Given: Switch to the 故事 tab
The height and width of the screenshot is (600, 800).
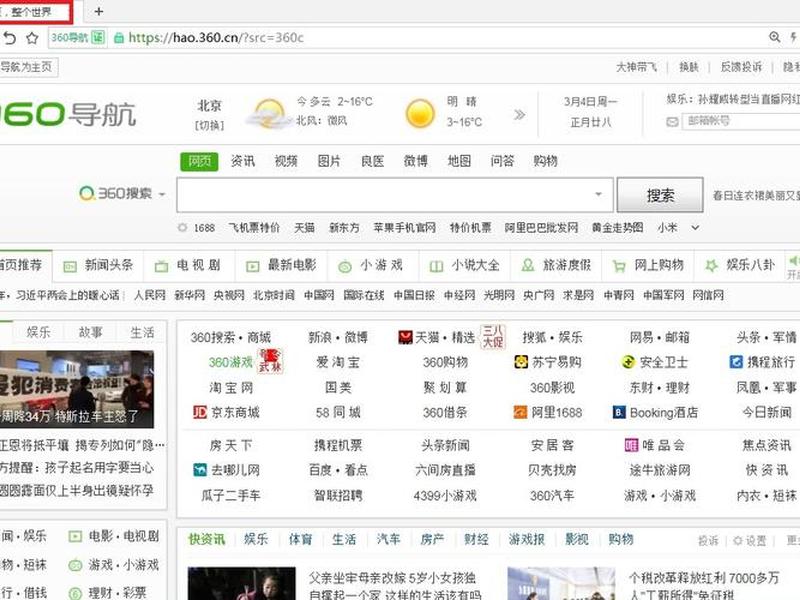Looking at the screenshot, I should click(x=91, y=333).
